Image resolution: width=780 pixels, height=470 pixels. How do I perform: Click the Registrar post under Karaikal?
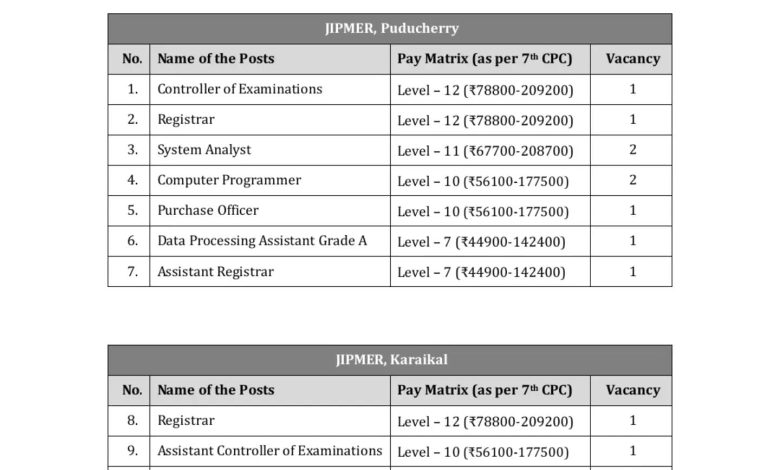[186, 420]
